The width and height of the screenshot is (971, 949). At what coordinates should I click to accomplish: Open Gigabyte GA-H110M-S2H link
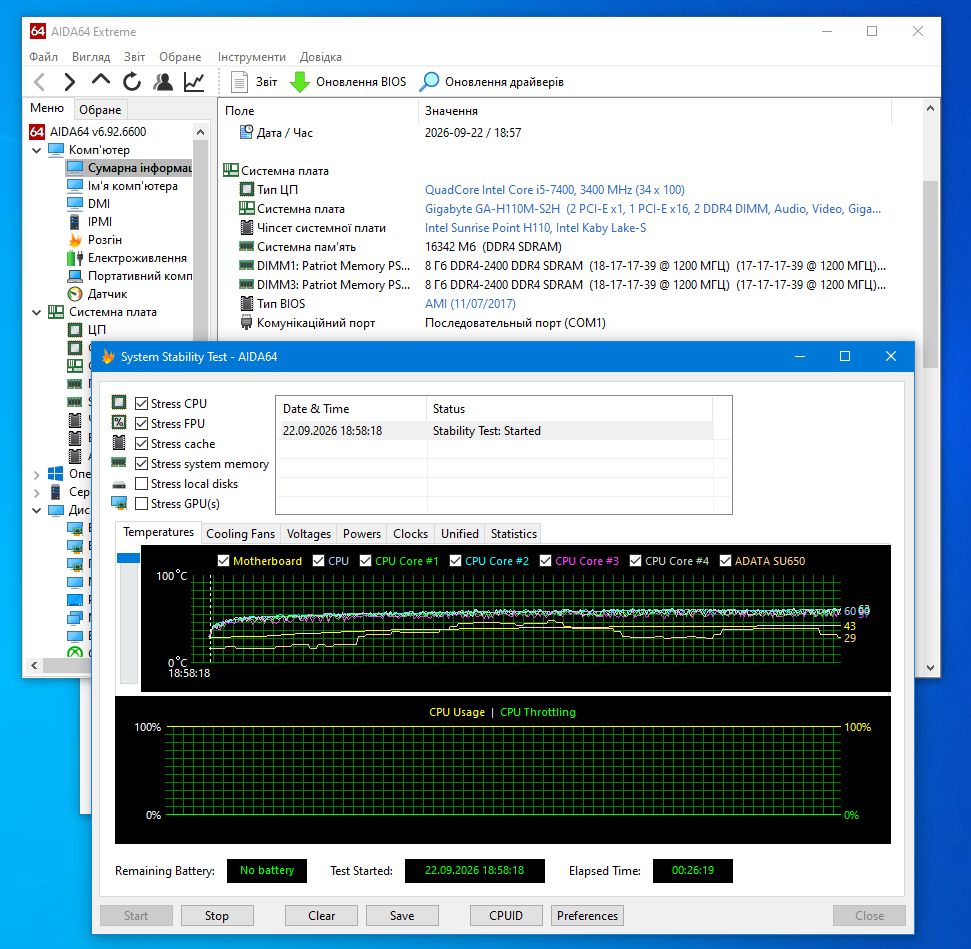[x=653, y=209]
